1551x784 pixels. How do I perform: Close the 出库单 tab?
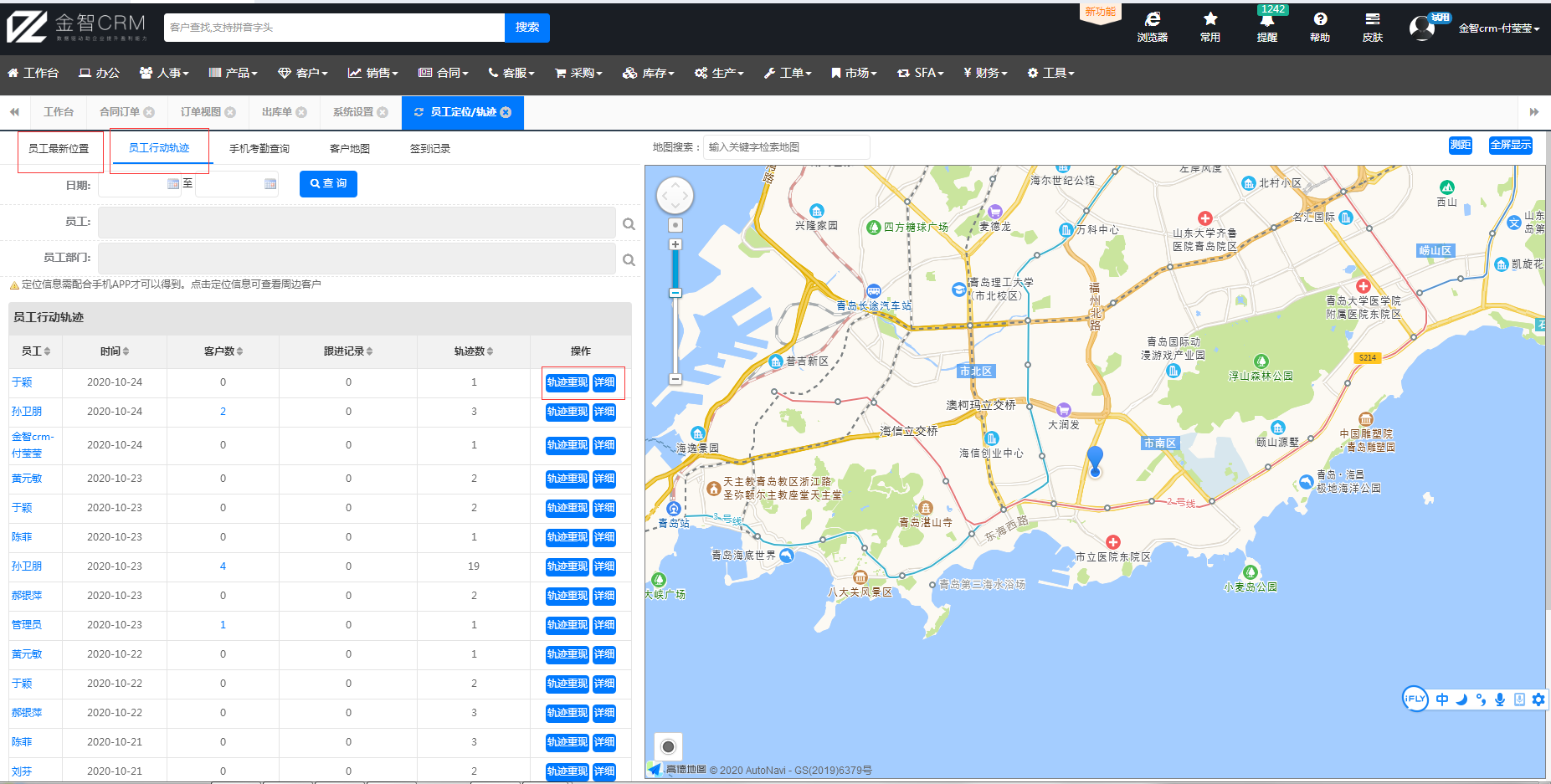[x=301, y=112]
